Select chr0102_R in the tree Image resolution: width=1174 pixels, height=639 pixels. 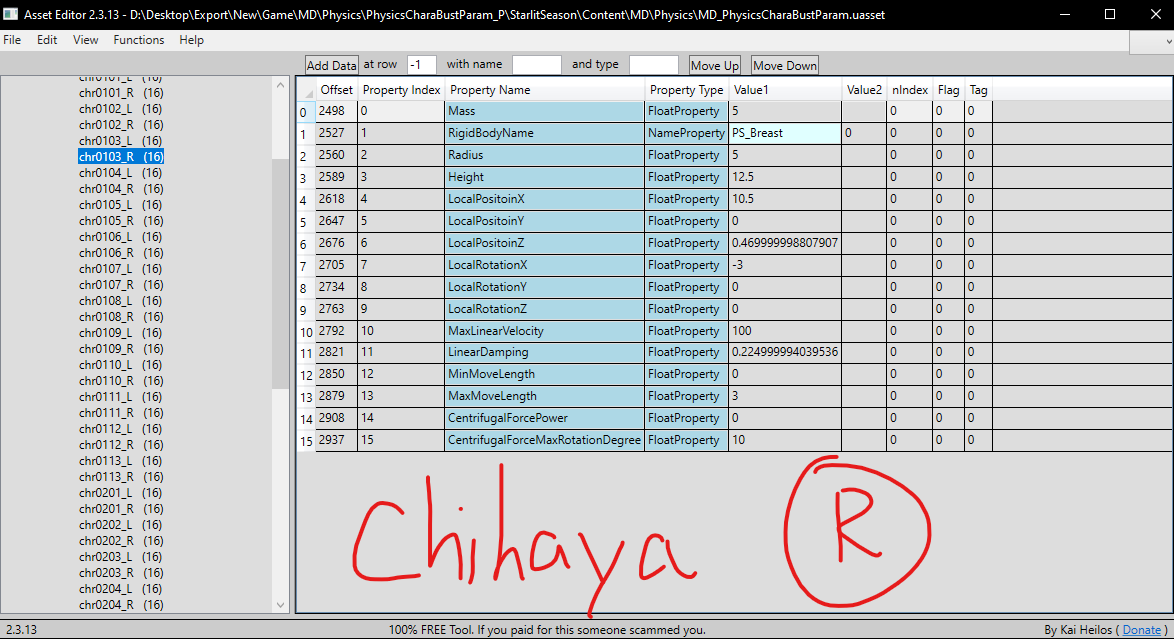pyautogui.click(x=121, y=124)
